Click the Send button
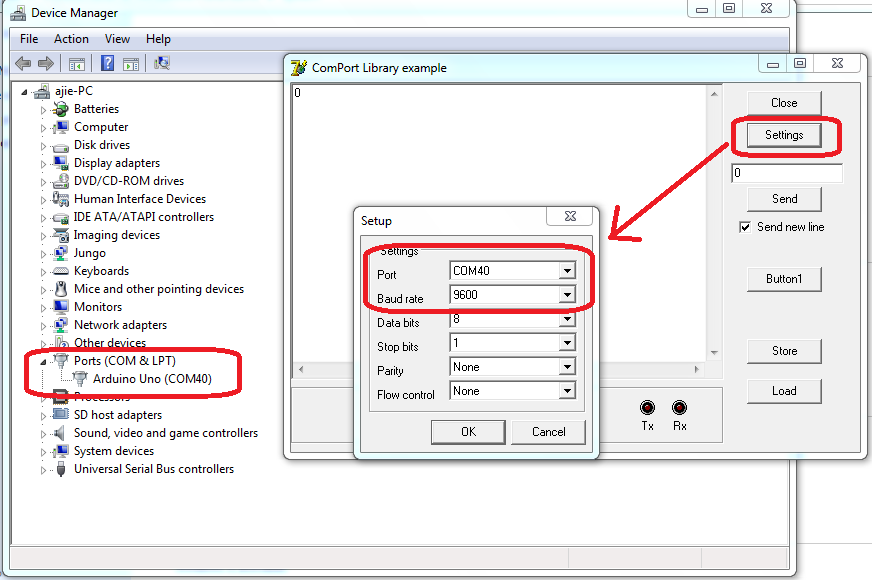This screenshot has height=580, width=872. click(x=784, y=199)
